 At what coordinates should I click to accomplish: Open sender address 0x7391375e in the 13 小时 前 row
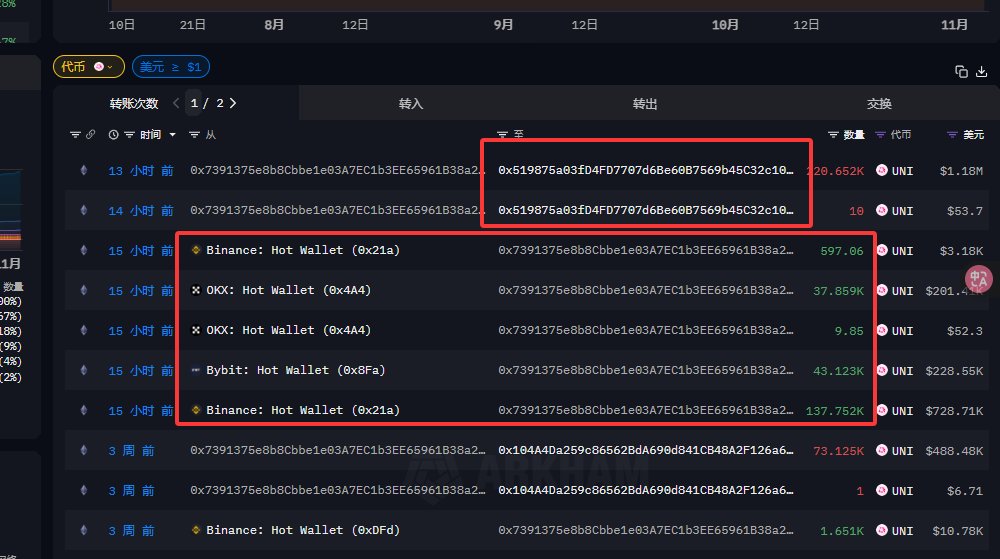point(337,170)
